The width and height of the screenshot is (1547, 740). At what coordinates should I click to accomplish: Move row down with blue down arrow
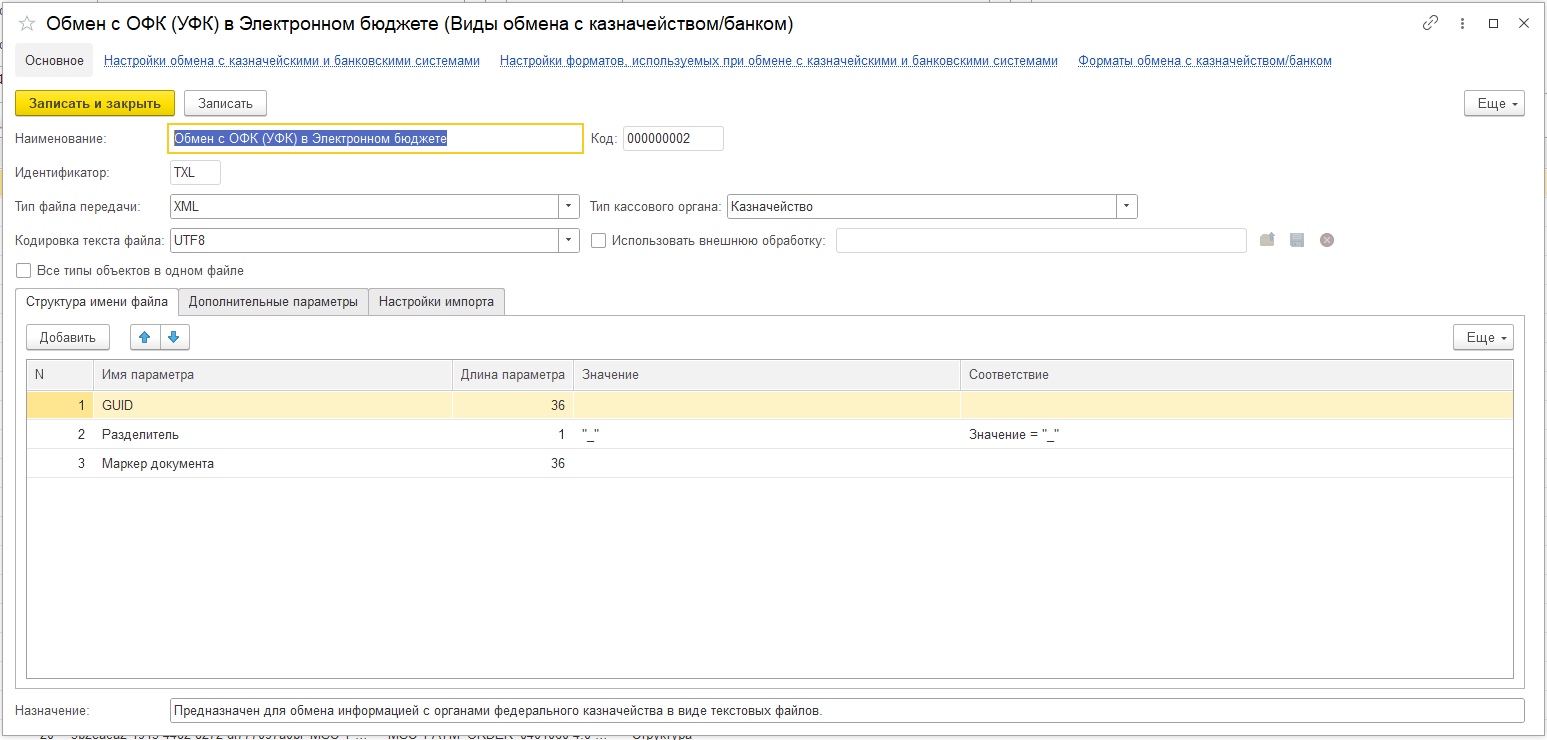[174, 337]
